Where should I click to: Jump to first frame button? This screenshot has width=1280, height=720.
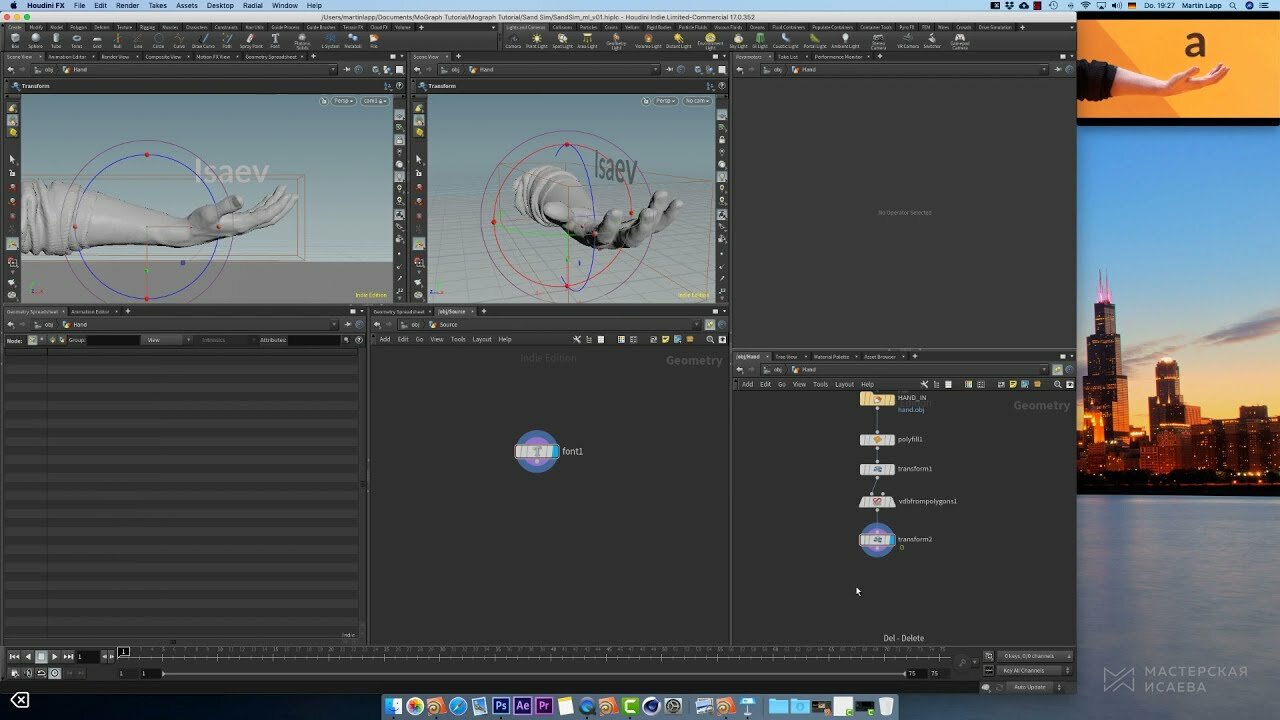click(x=14, y=656)
